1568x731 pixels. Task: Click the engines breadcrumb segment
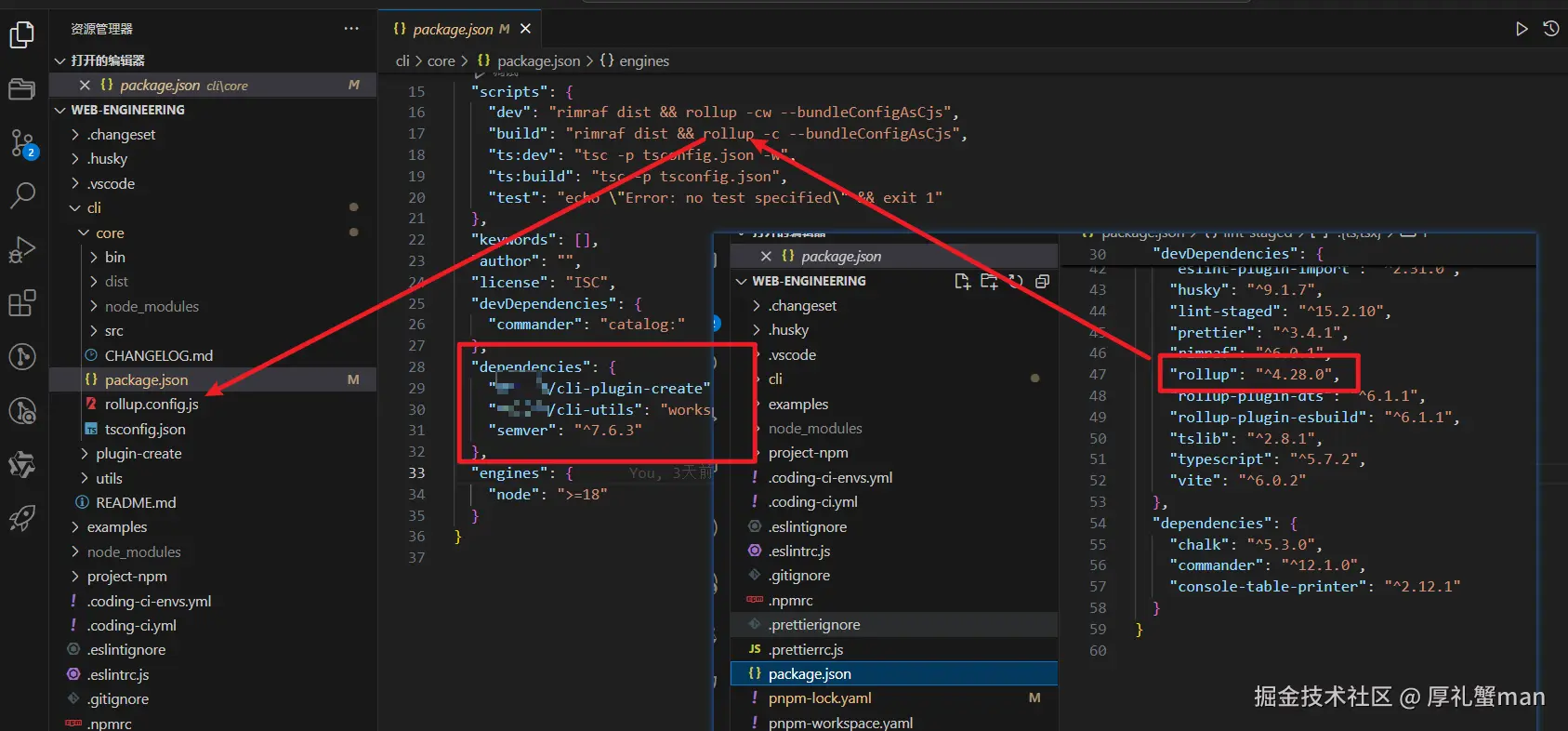click(635, 60)
